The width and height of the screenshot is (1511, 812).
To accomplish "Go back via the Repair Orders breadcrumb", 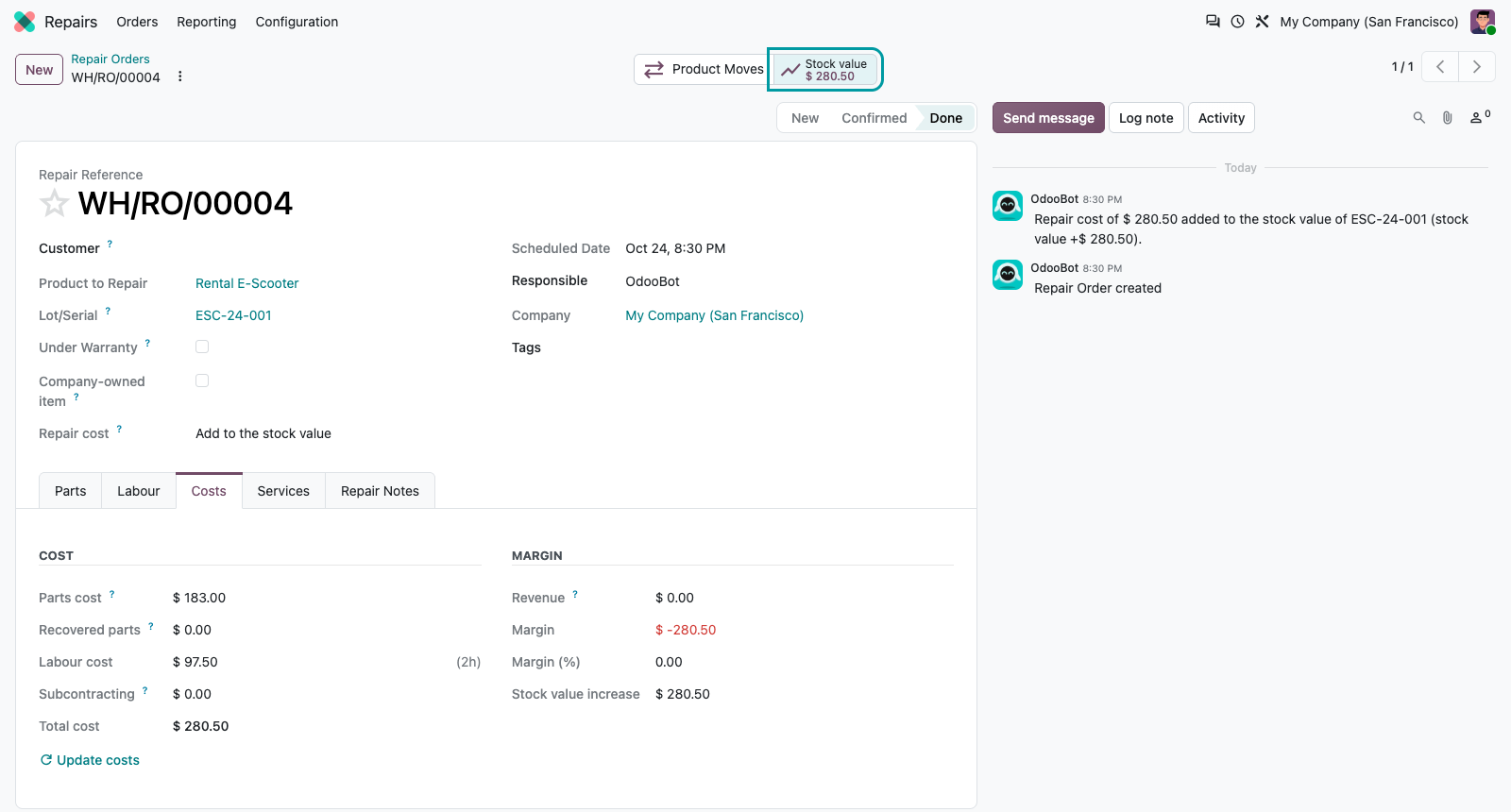I will pos(110,59).
